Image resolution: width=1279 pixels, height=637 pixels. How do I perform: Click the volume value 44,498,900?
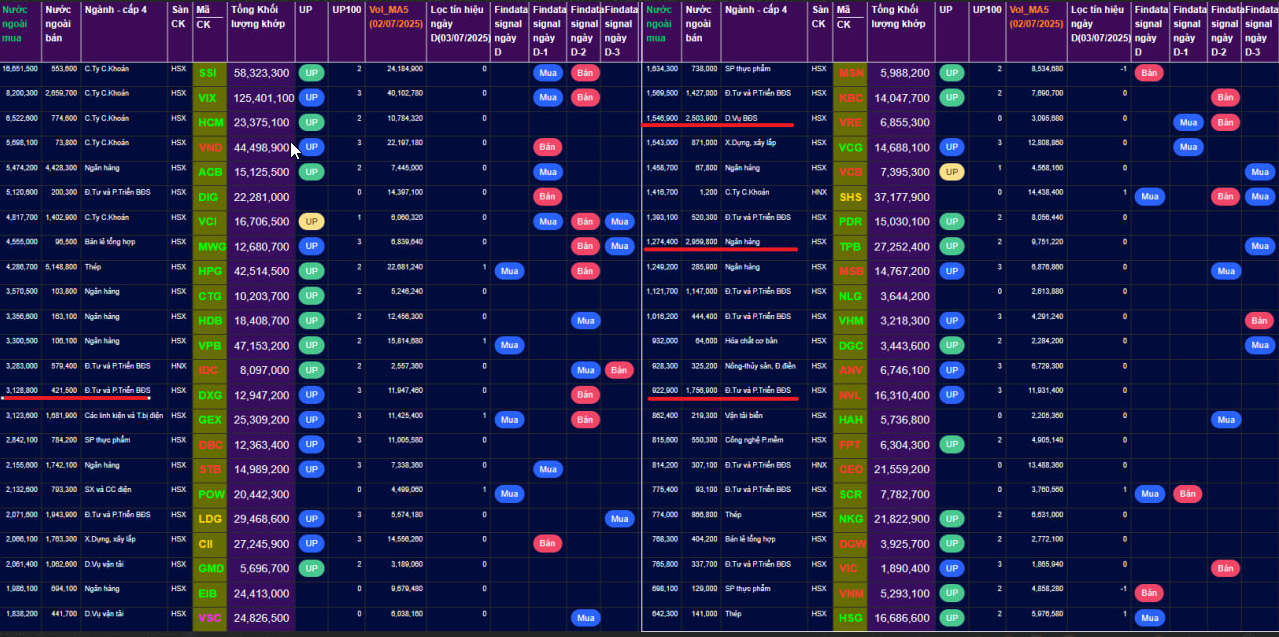pyautogui.click(x=261, y=147)
